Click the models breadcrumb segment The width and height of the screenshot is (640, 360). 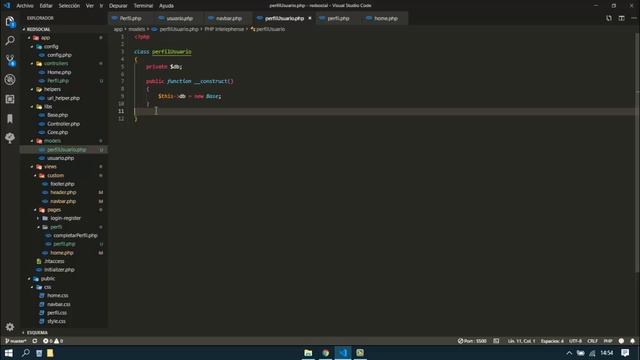point(136,29)
